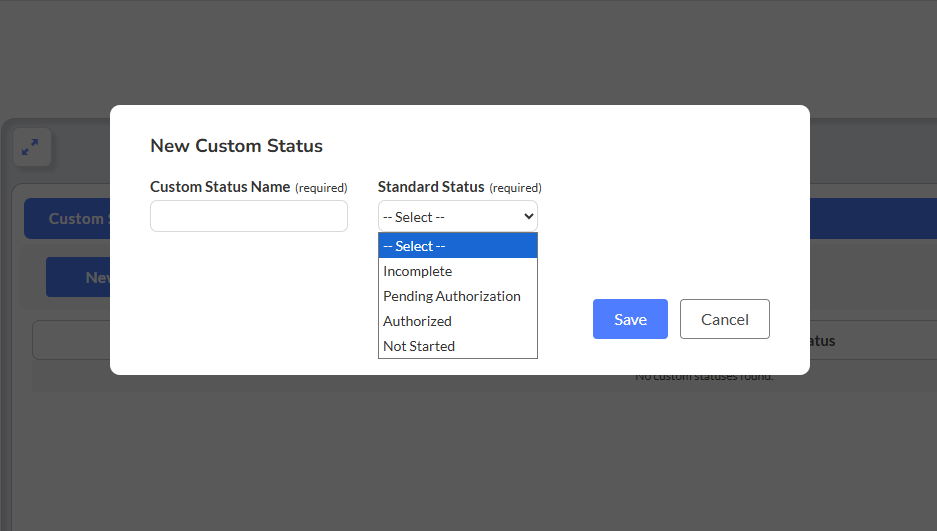Click the expand fullscreen arrows icon
Screen dimensions: 937x531
pos(30,147)
